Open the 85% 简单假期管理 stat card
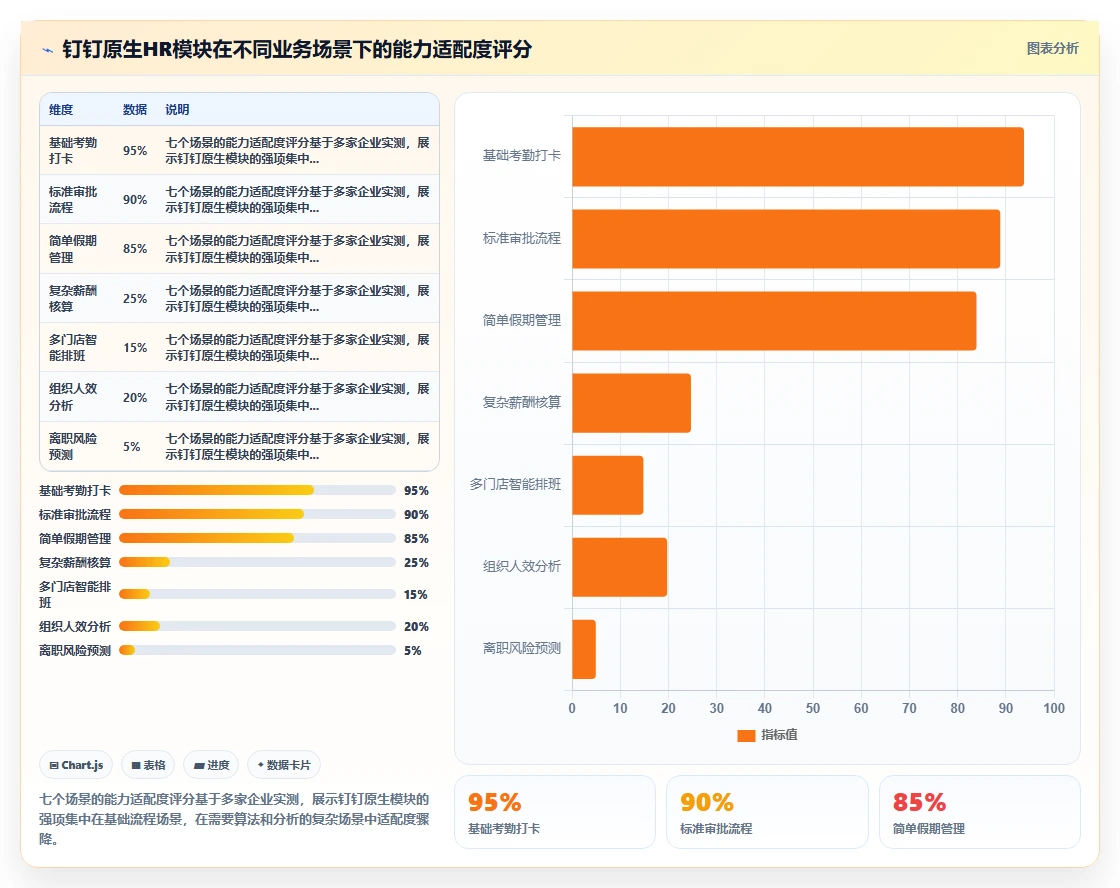The image size is (1120, 888). [979, 812]
